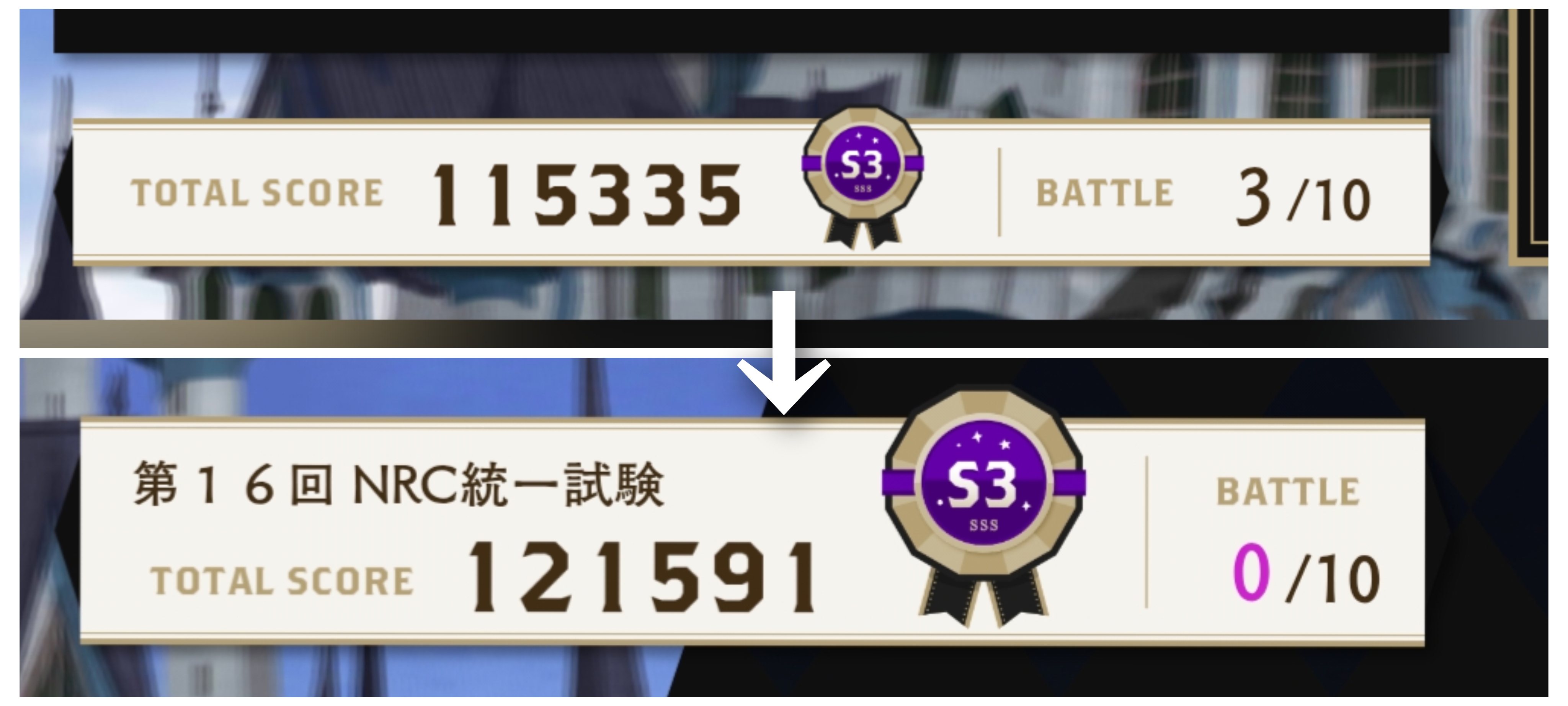Click the lower BATTLE label
The width and height of the screenshot is (1568, 706).
1288,491
